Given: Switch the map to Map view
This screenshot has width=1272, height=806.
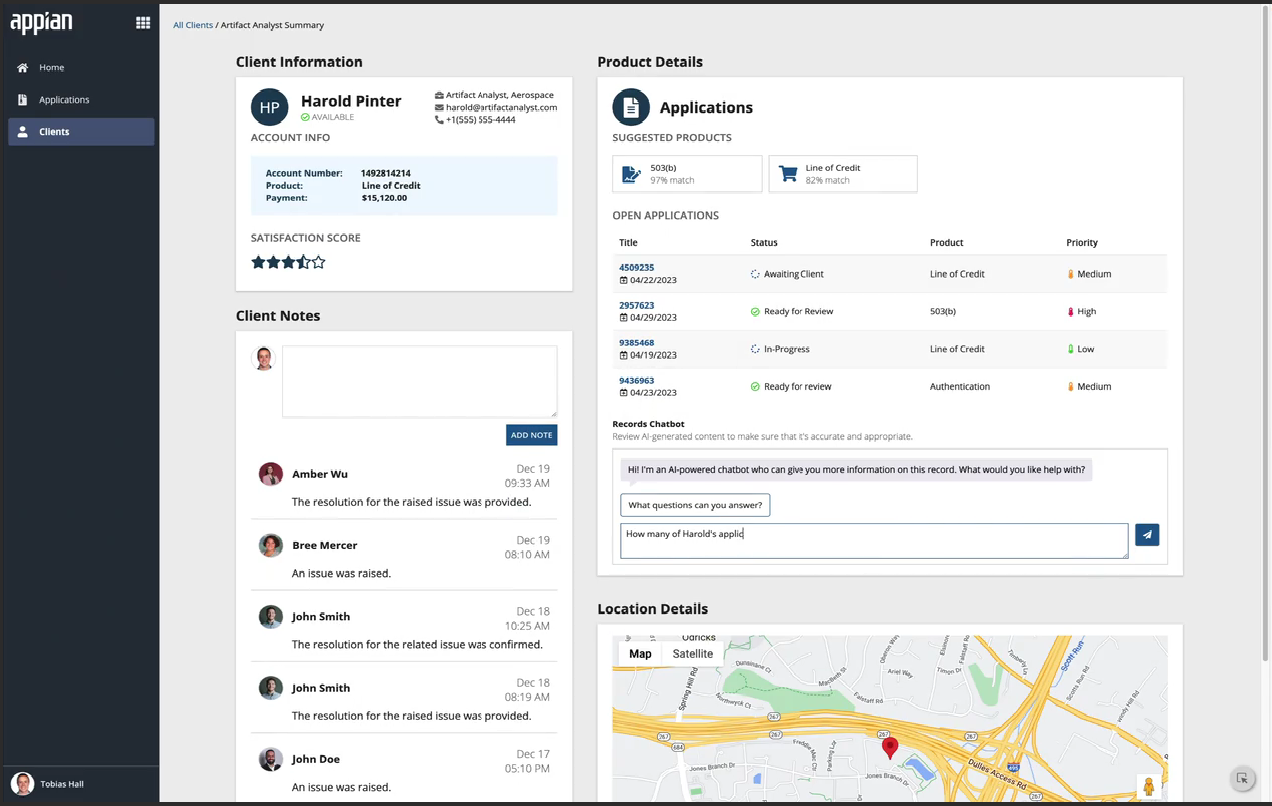Looking at the screenshot, I should point(640,654).
